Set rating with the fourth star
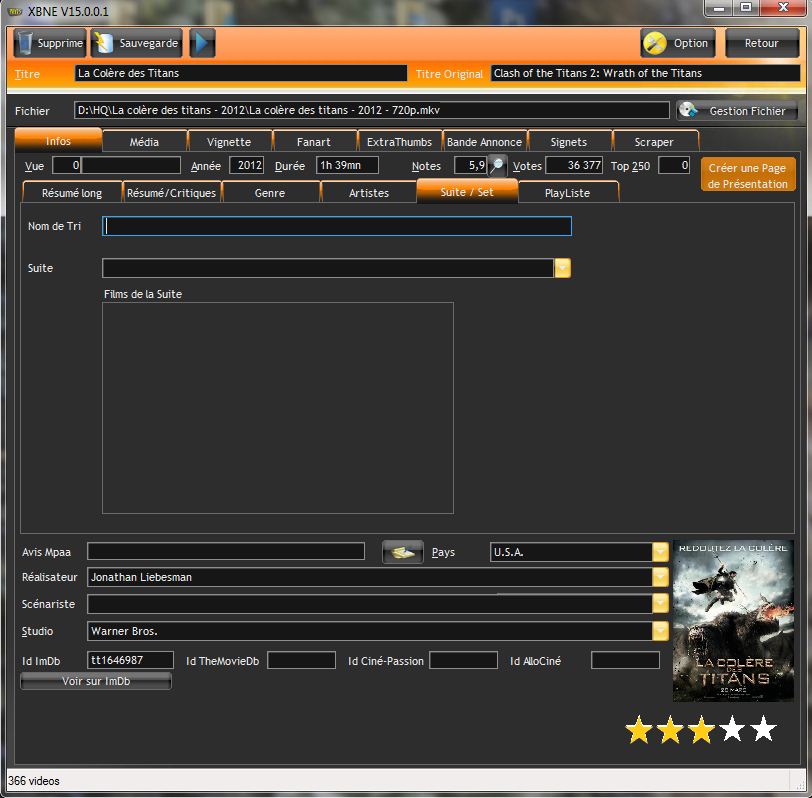Image resolution: width=812 pixels, height=798 pixels. tap(732, 730)
